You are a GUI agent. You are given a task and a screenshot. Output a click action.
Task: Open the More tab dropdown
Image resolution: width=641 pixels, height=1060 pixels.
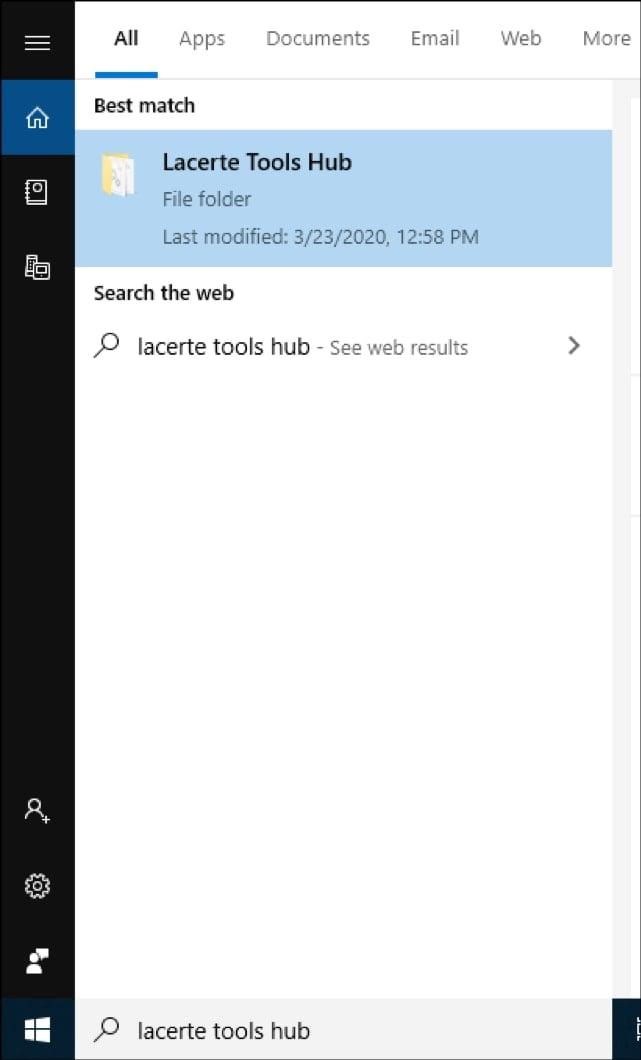click(607, 39)
